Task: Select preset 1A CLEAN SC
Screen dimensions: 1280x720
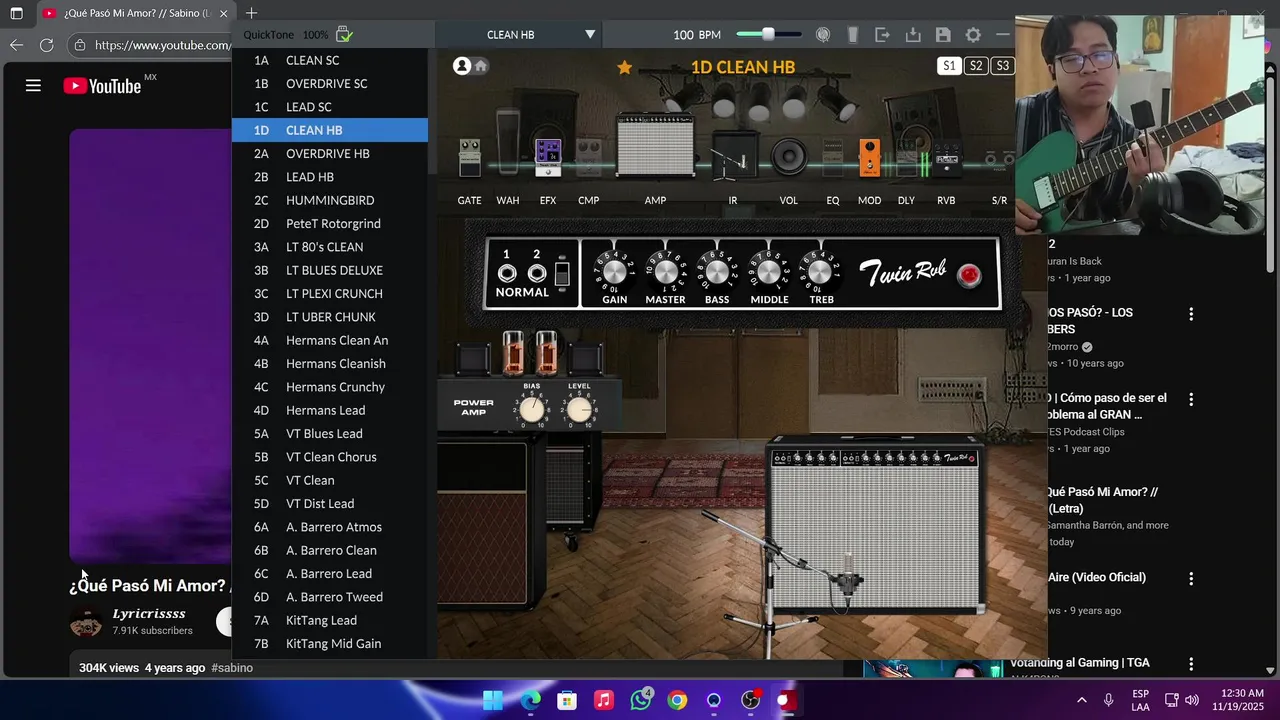Action: click(330, 60)
